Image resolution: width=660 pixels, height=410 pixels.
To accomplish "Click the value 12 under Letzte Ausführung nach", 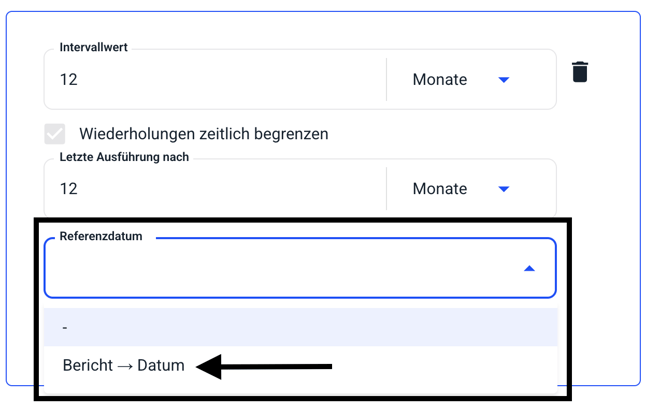I will (x=69, y=189).
